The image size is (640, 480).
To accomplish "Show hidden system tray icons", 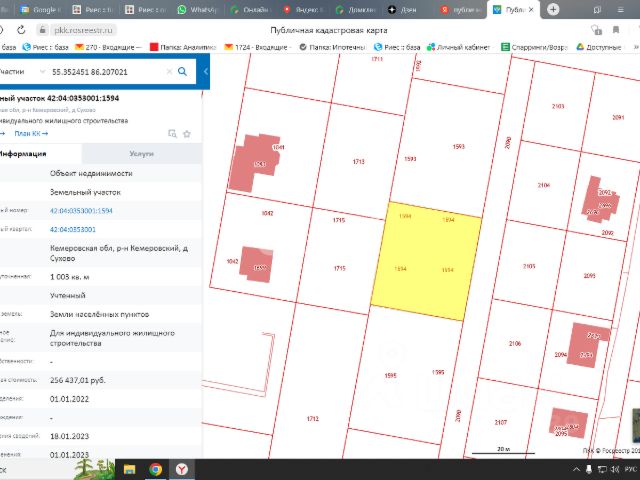I will click(576, 470).
